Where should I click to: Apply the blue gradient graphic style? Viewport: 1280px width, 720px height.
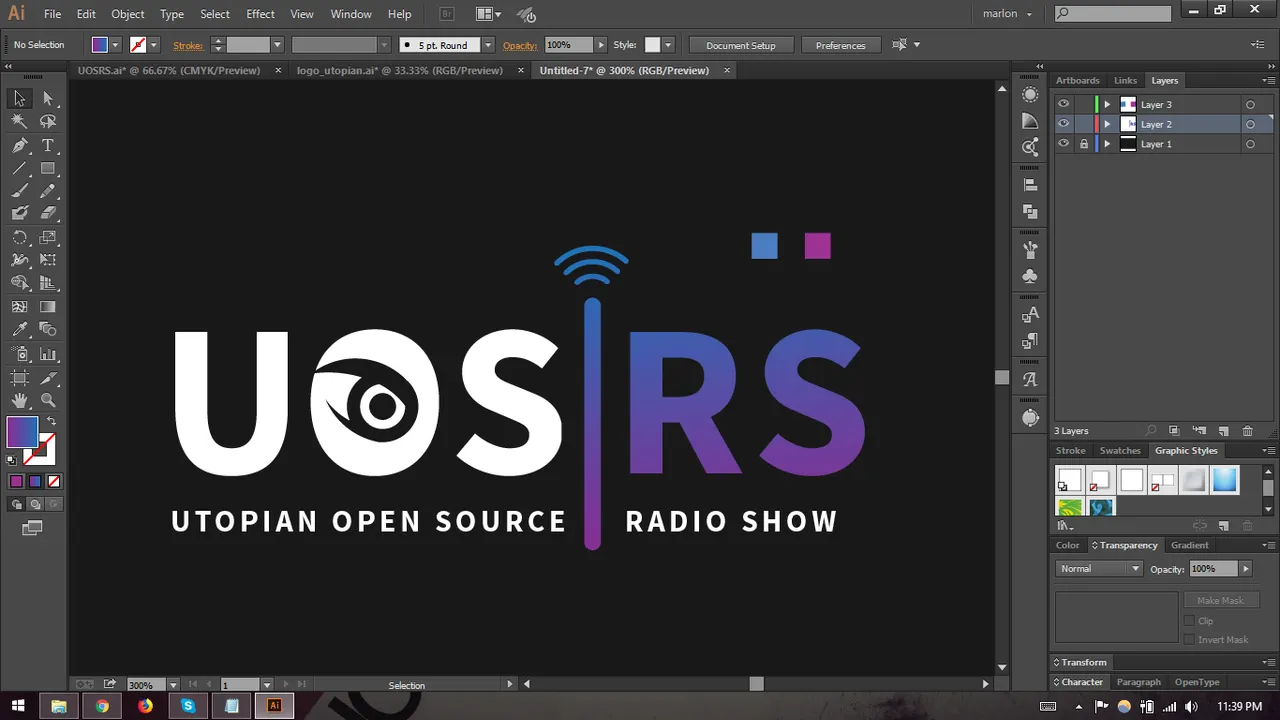(1225, 481)
